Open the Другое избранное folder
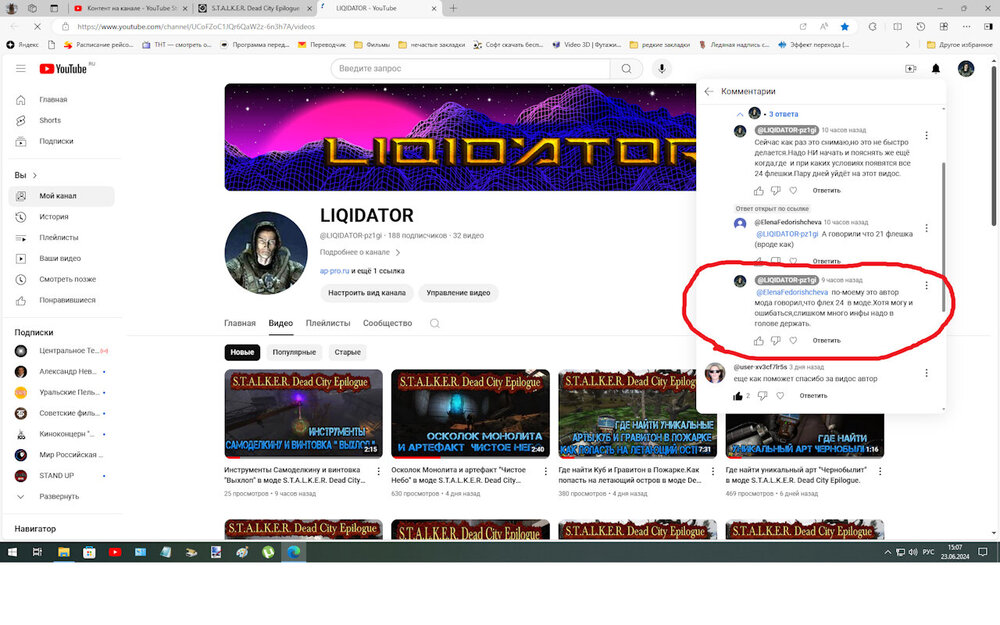 click(x=959, y=45)
